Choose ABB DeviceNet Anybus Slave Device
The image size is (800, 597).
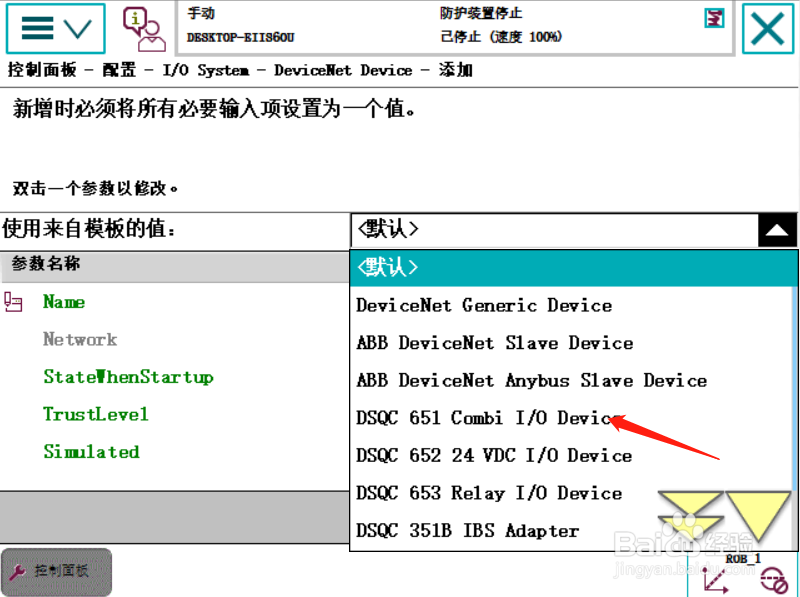click(x=532, y=381)
